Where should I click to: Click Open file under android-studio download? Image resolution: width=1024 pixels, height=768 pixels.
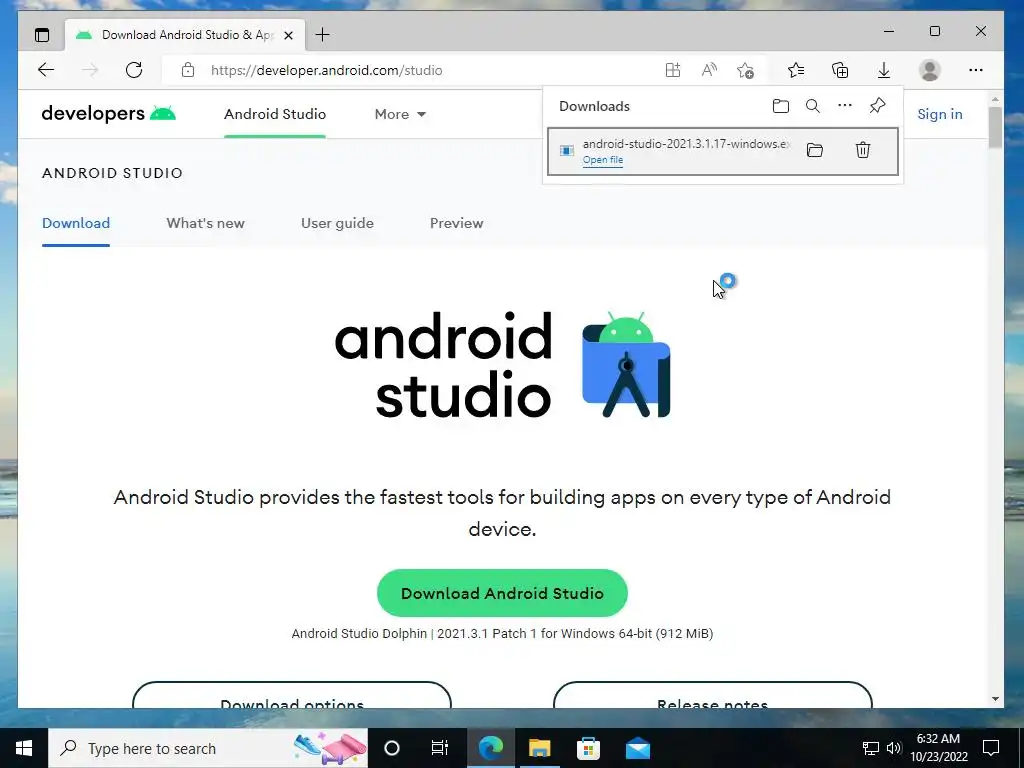point(603,160)
